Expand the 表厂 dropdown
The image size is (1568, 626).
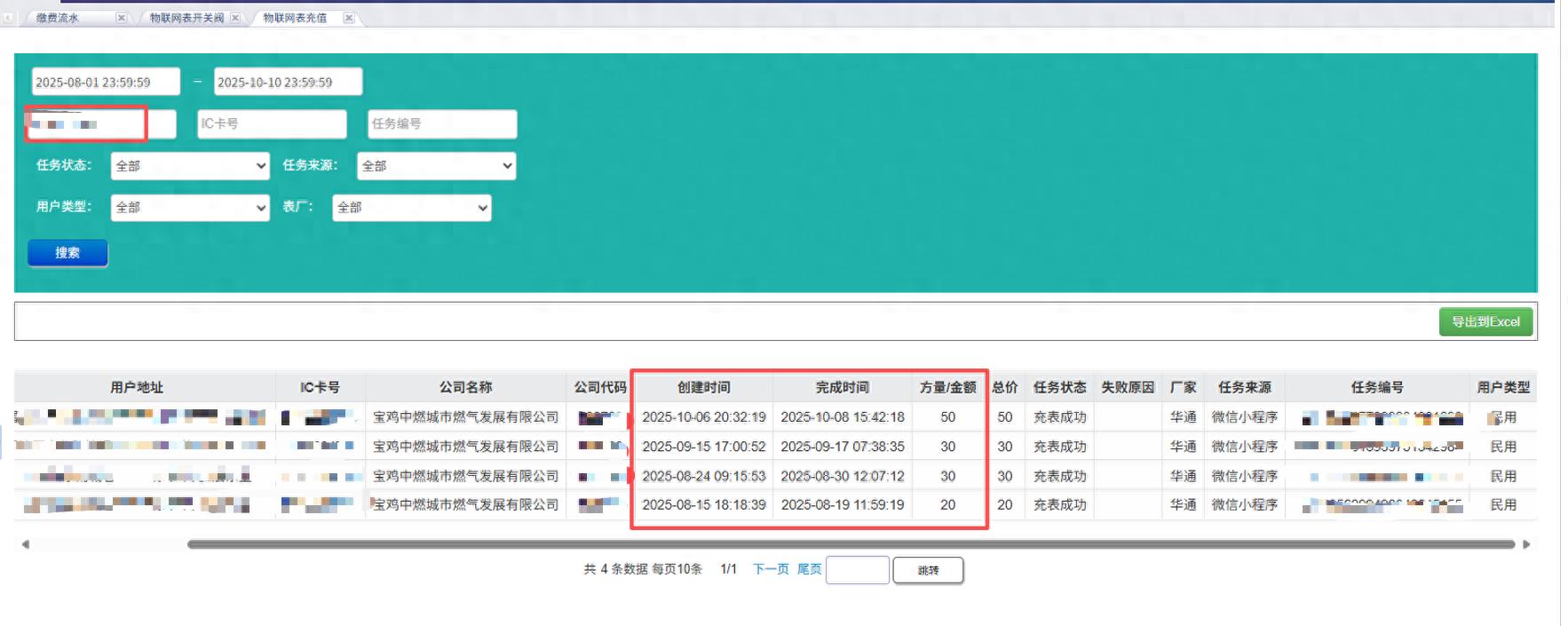(411, 208)
